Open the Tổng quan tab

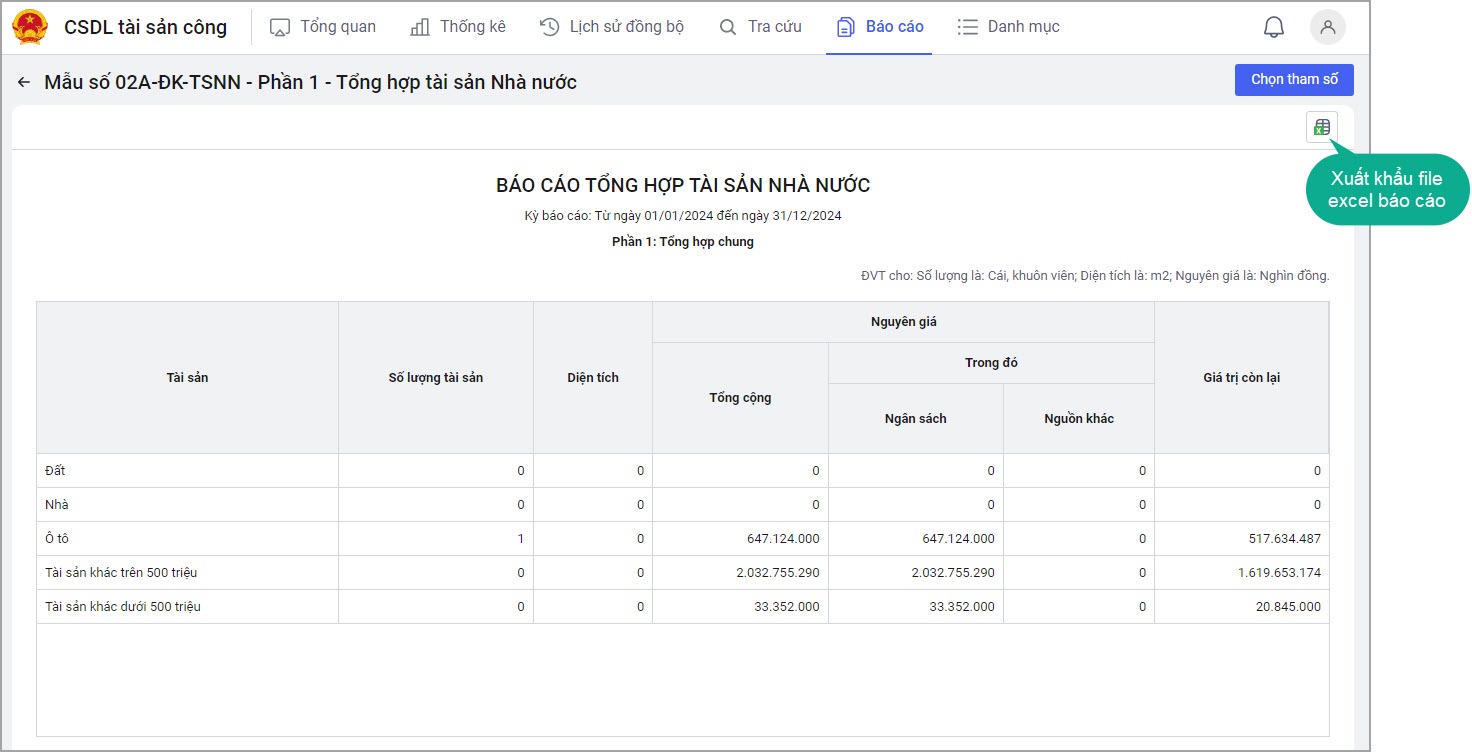pos(337,27)
